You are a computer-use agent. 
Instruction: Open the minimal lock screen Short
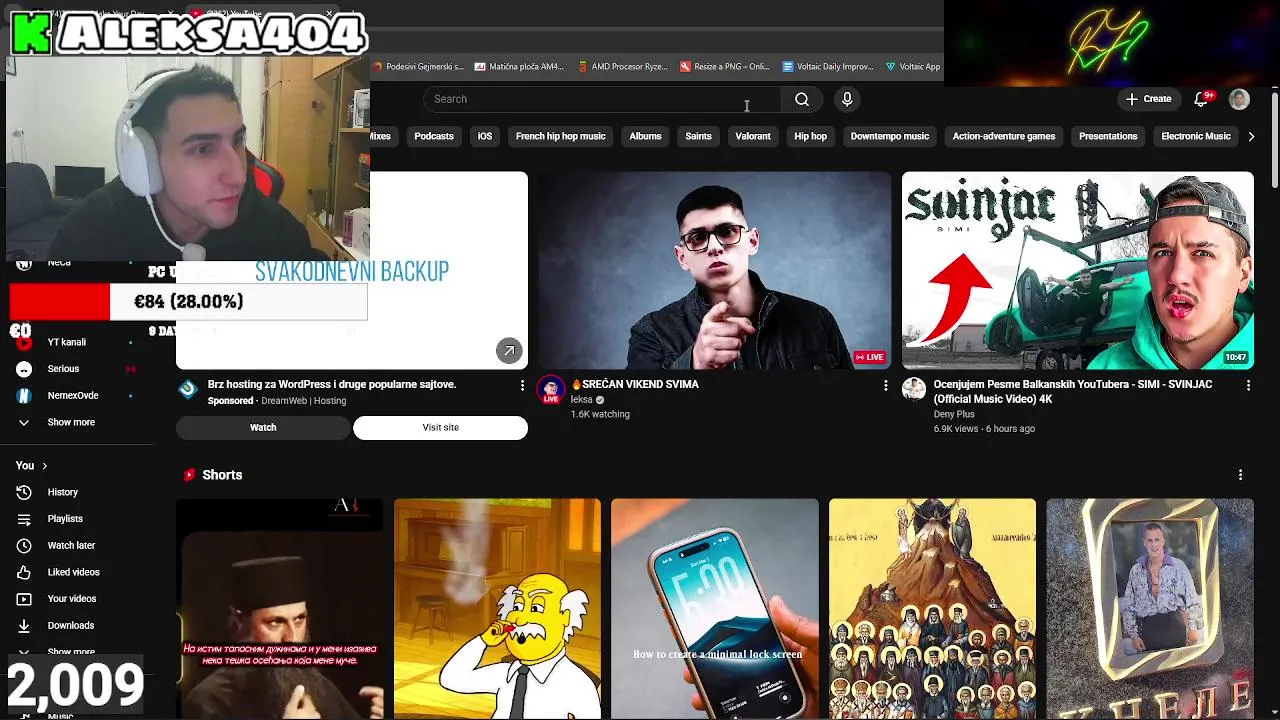coord(715,608)
